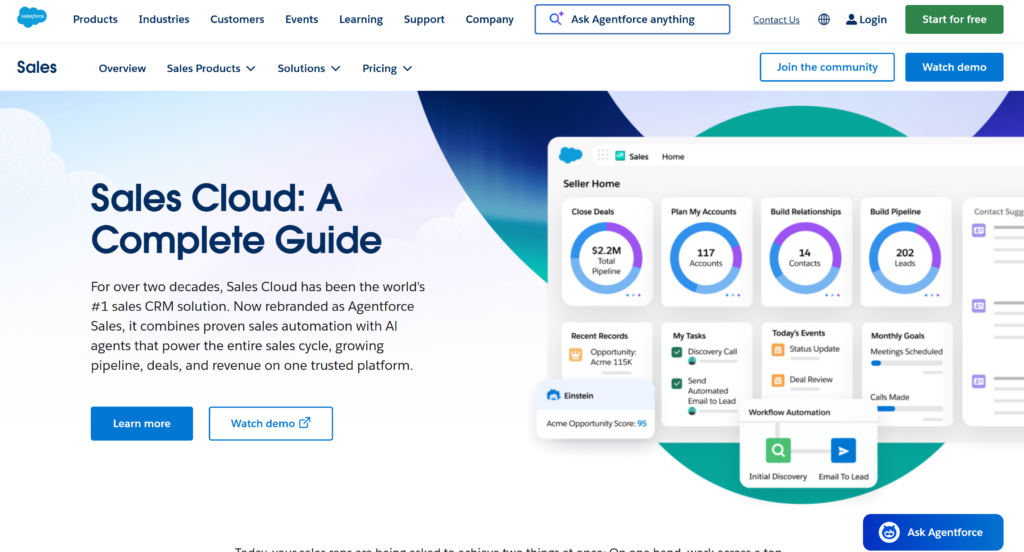Click the Initial Discovery magnifier icon
1024x552 pixels.
pos(778,450)
